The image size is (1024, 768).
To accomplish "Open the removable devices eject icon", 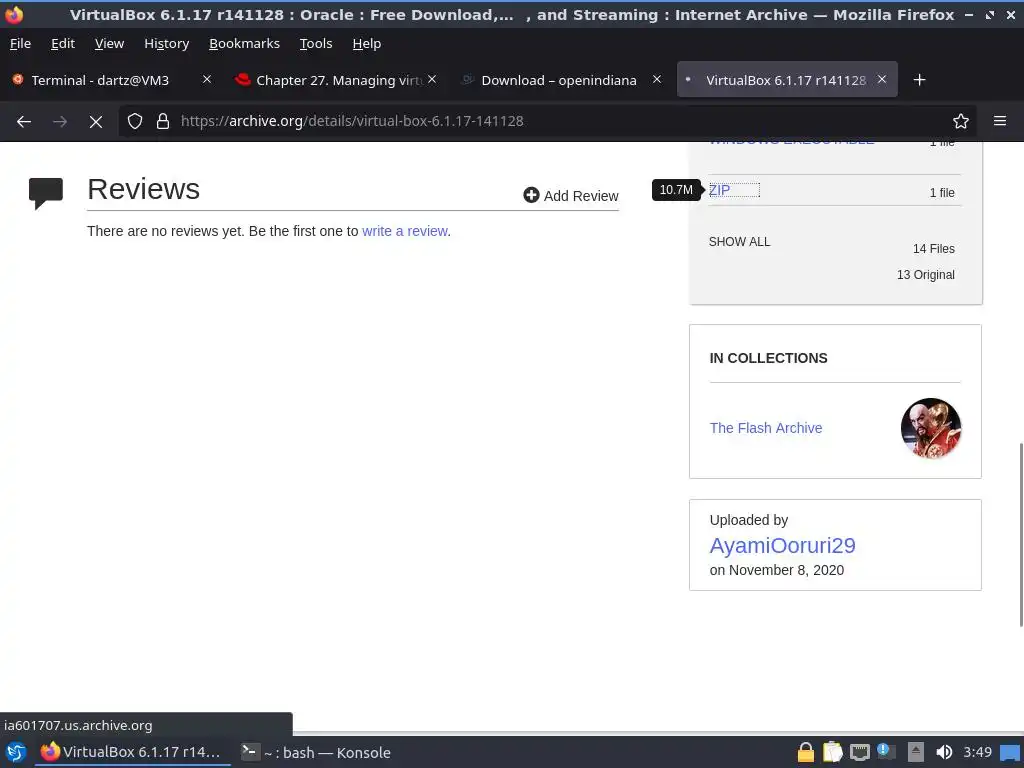I will click(916, 752).
